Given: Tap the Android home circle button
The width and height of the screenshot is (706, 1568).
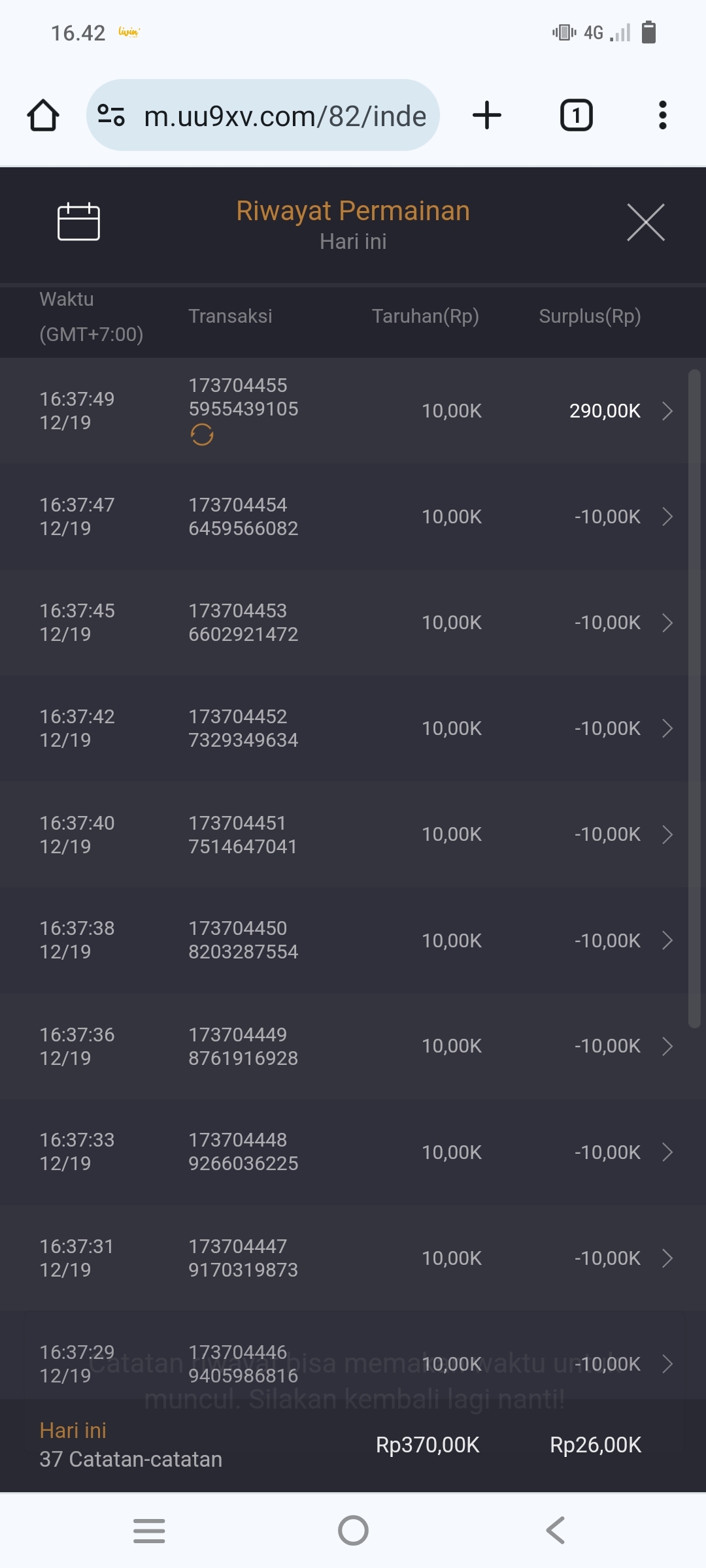Looking at the screenshot, I should (x=353, y=1531).
